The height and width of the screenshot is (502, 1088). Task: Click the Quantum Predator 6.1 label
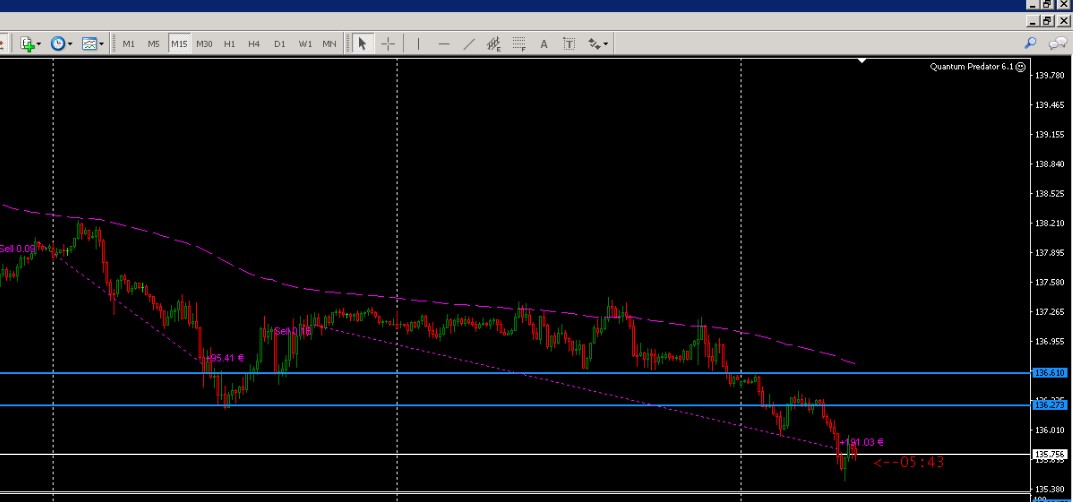(x=972, y=67)
